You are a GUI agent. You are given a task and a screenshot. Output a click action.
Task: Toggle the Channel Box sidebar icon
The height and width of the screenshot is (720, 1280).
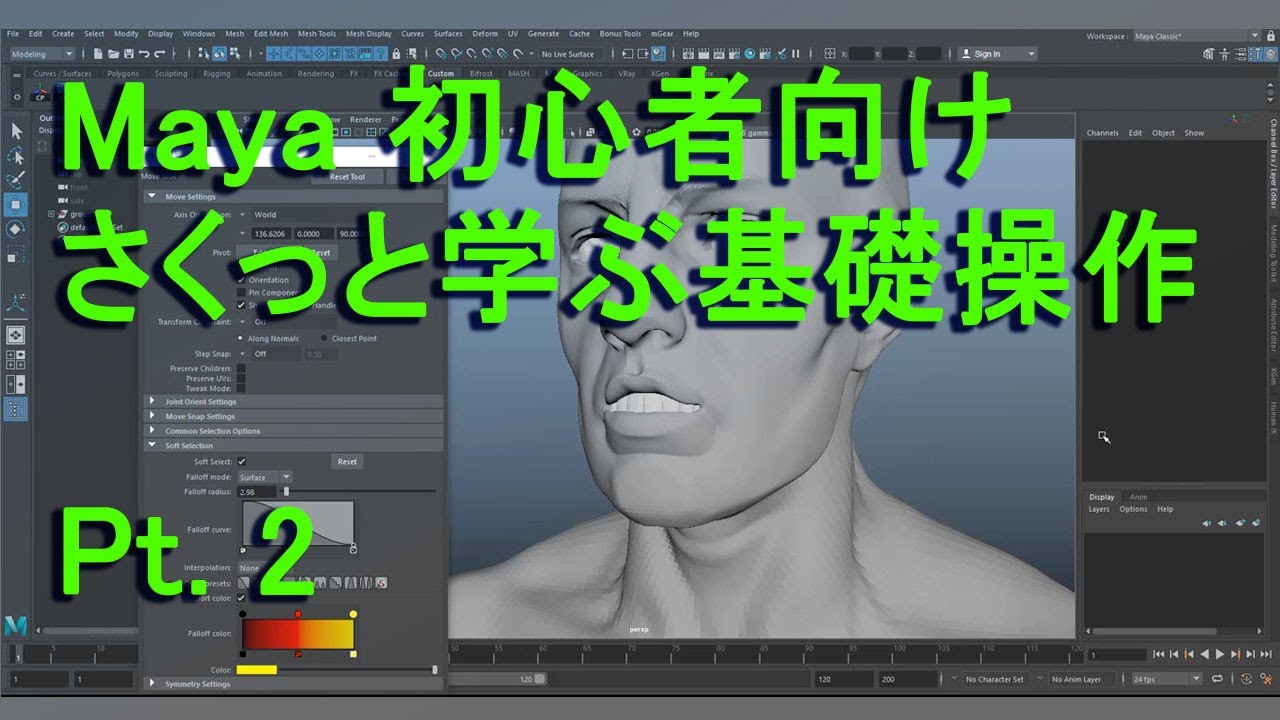(1271, 54)
